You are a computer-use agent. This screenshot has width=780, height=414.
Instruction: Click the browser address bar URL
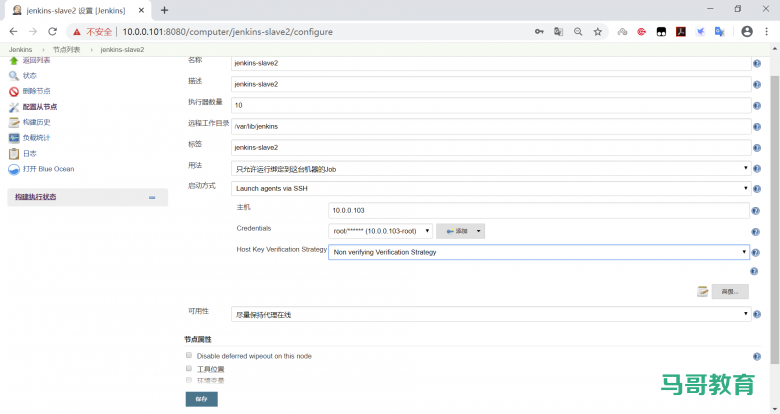(227, 31)
